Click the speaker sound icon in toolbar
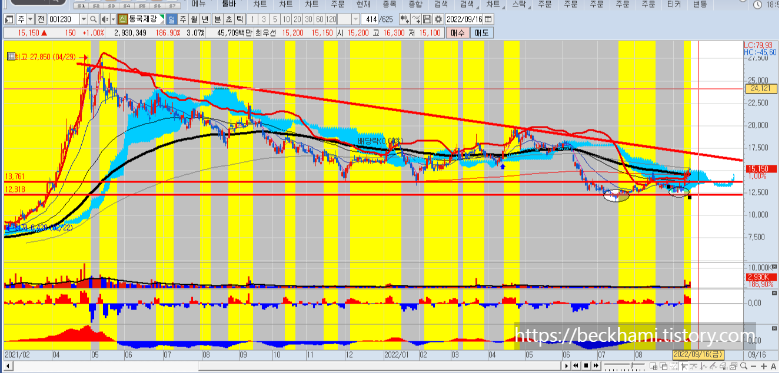The width and height of the screenshot is (779, 373). point(105,19)
